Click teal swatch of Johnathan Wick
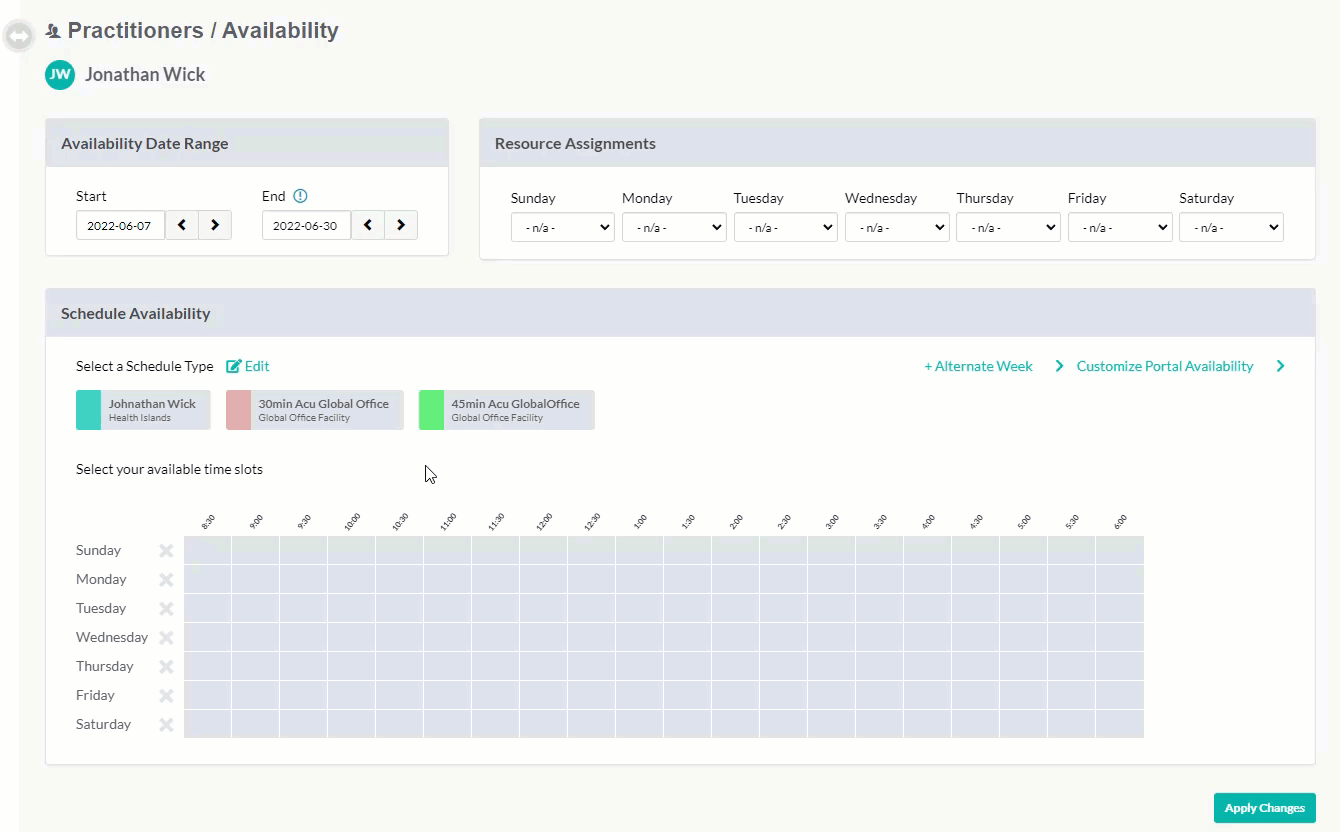 [88, 410]
